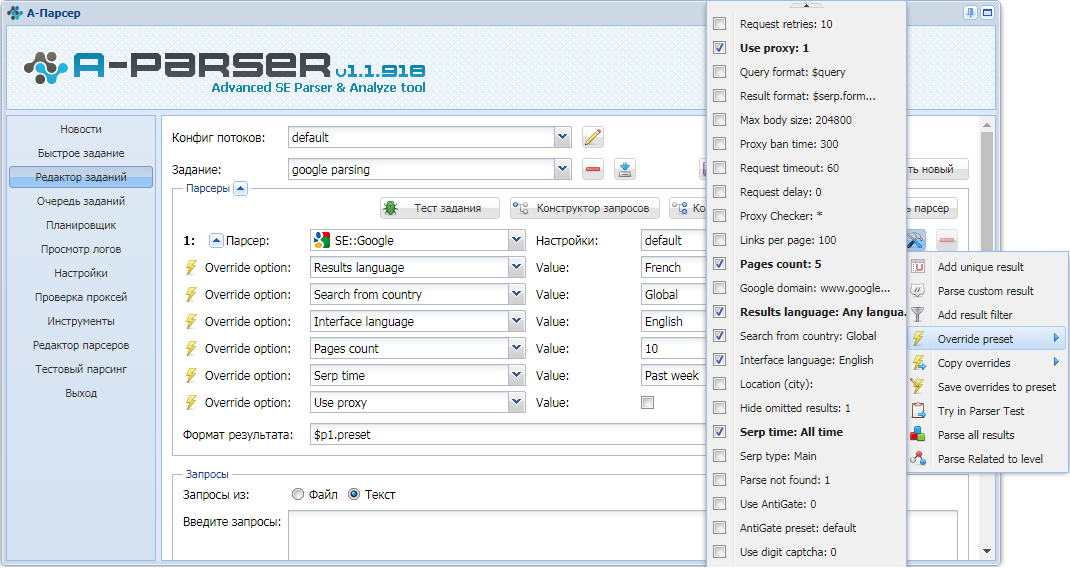This screenshot has width=1070, height=568.
Task: Click the Add unique result icon
Action: [x=919, y=267]
